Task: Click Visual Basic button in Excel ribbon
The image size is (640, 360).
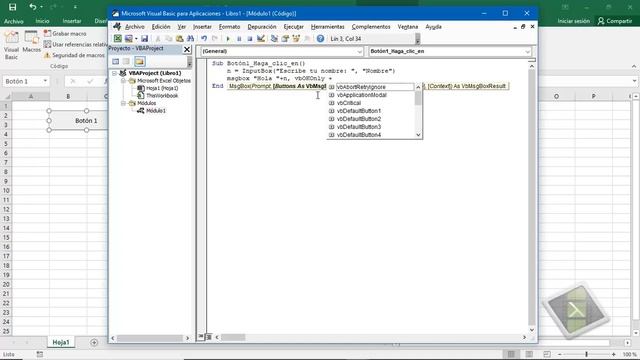Action: [x=11, y=46]
